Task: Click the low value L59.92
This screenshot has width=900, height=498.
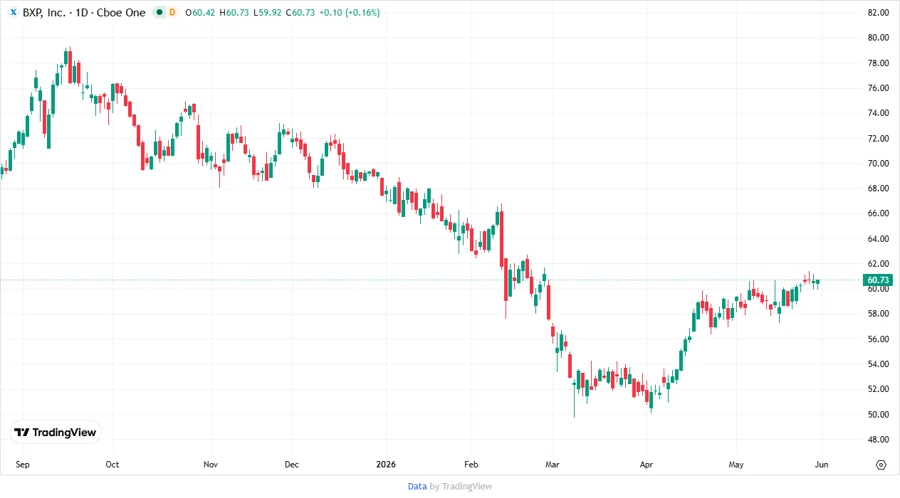Action: click(267, 12)
